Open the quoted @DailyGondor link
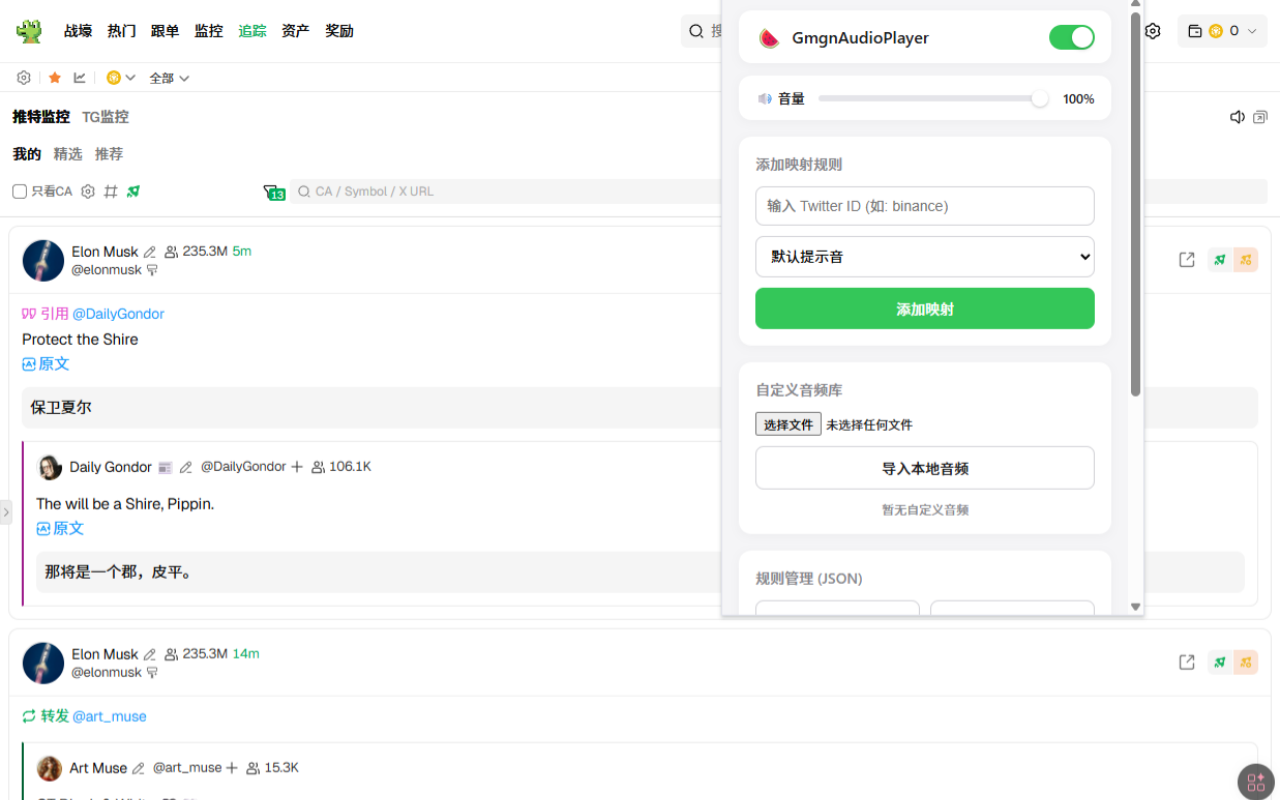The image size is (1280, 800). tap(118, 314)
